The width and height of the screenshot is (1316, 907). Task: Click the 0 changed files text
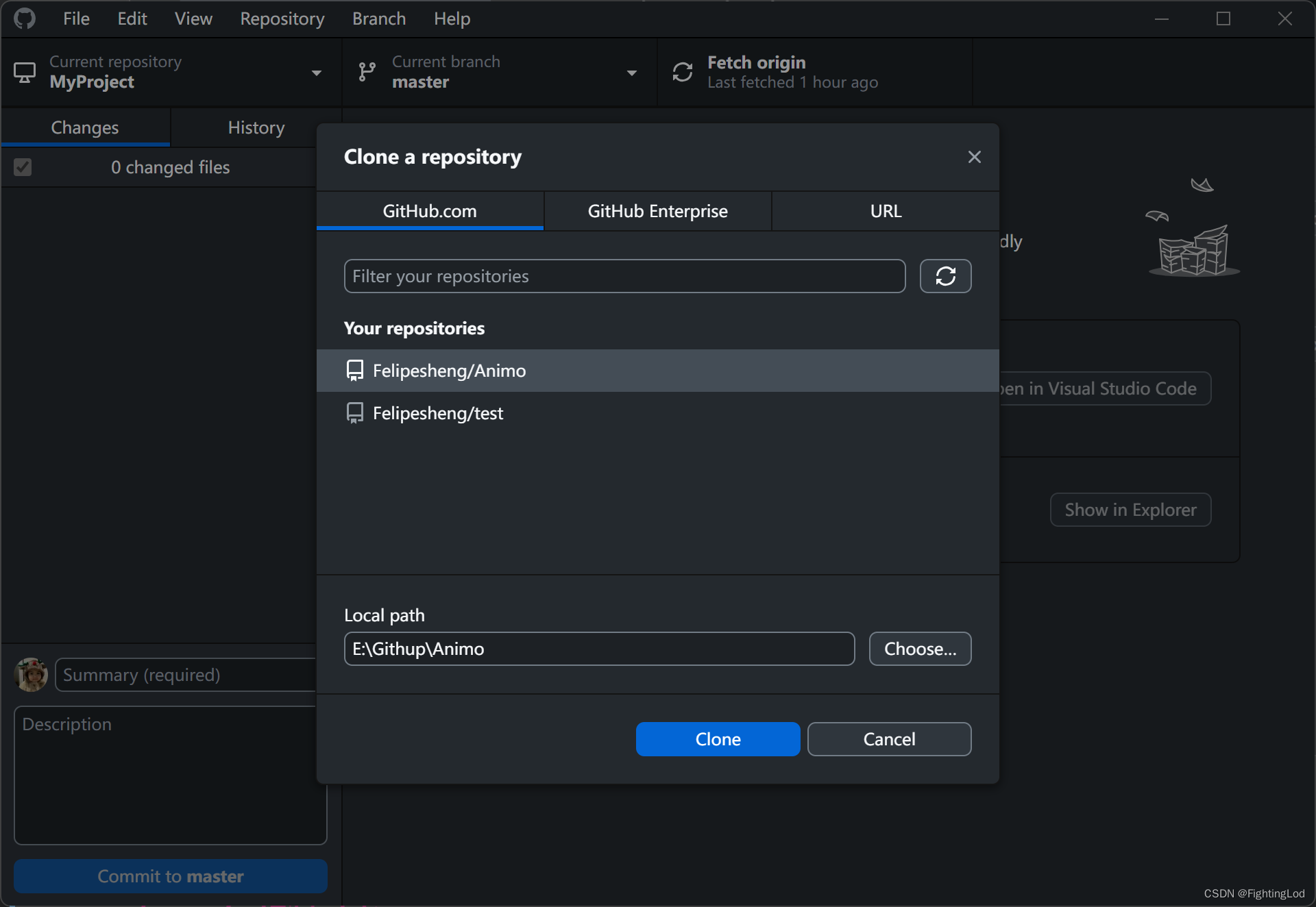point(170,167)
